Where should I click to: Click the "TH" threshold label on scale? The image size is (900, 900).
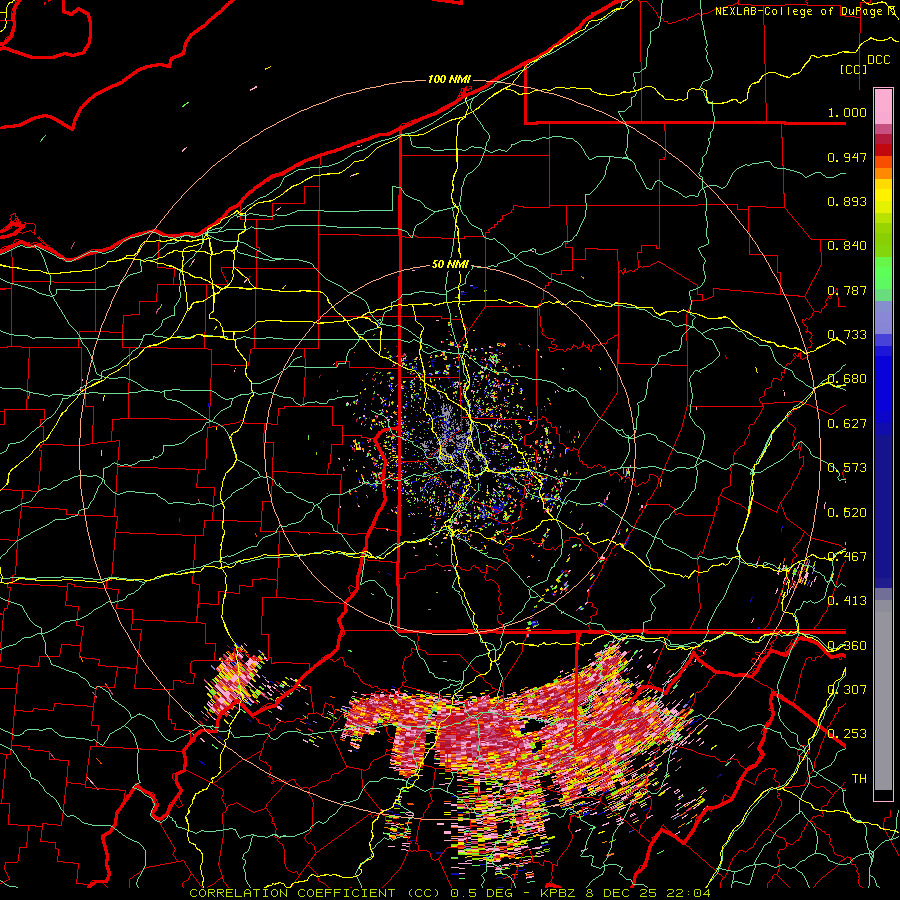click(859, 778)
